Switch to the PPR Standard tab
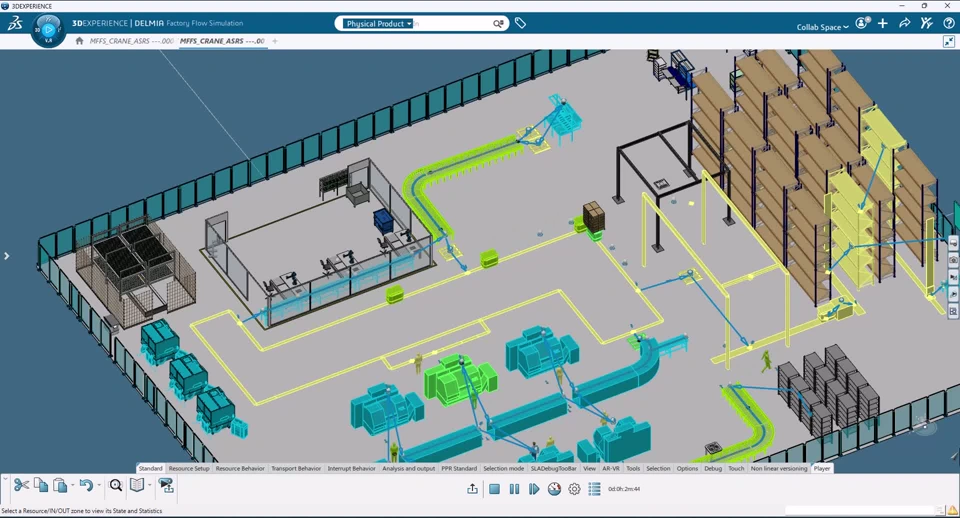 pos(459,468)
